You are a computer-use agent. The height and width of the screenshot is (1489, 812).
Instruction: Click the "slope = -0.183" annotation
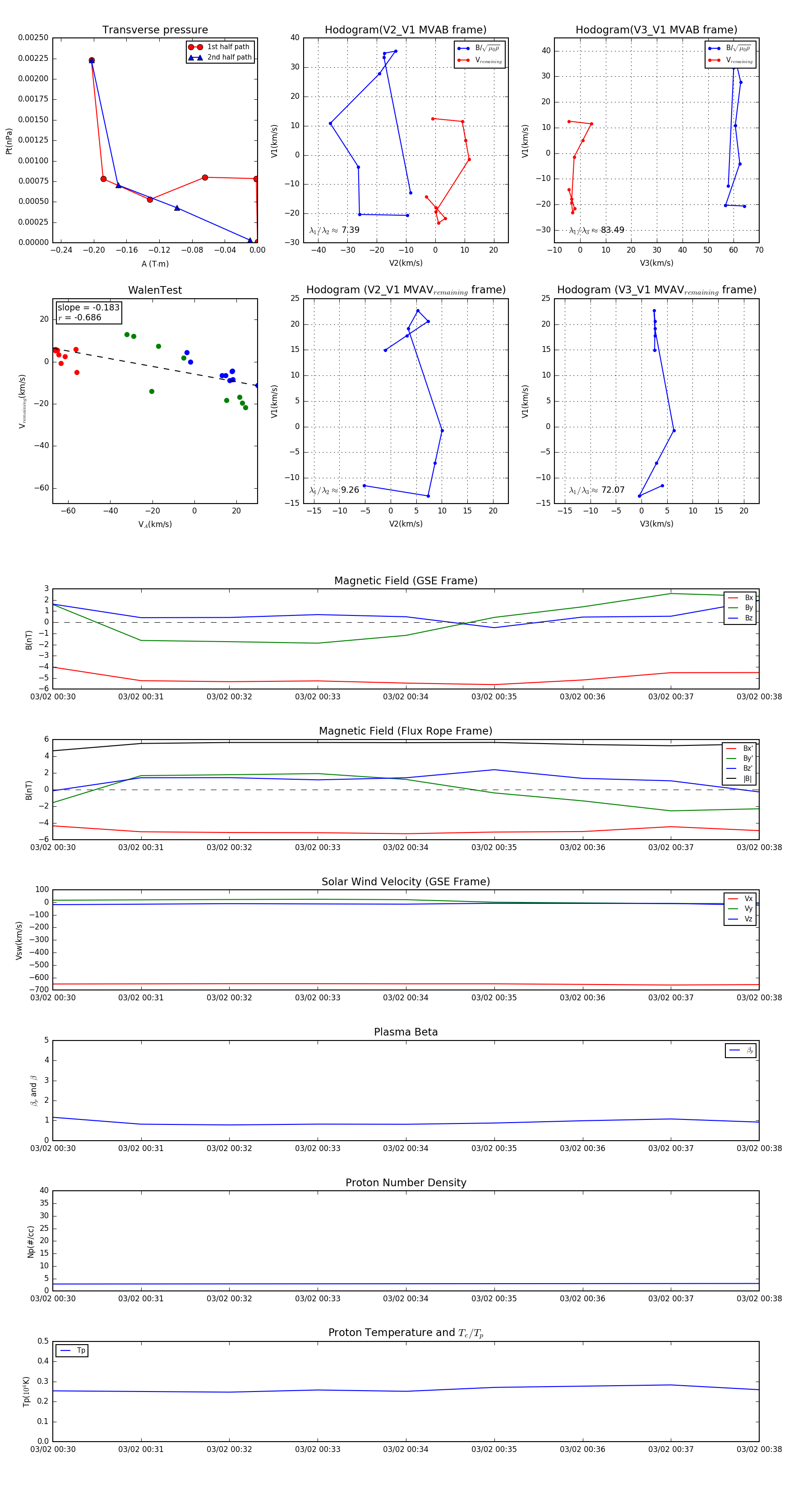coord(88,308)
